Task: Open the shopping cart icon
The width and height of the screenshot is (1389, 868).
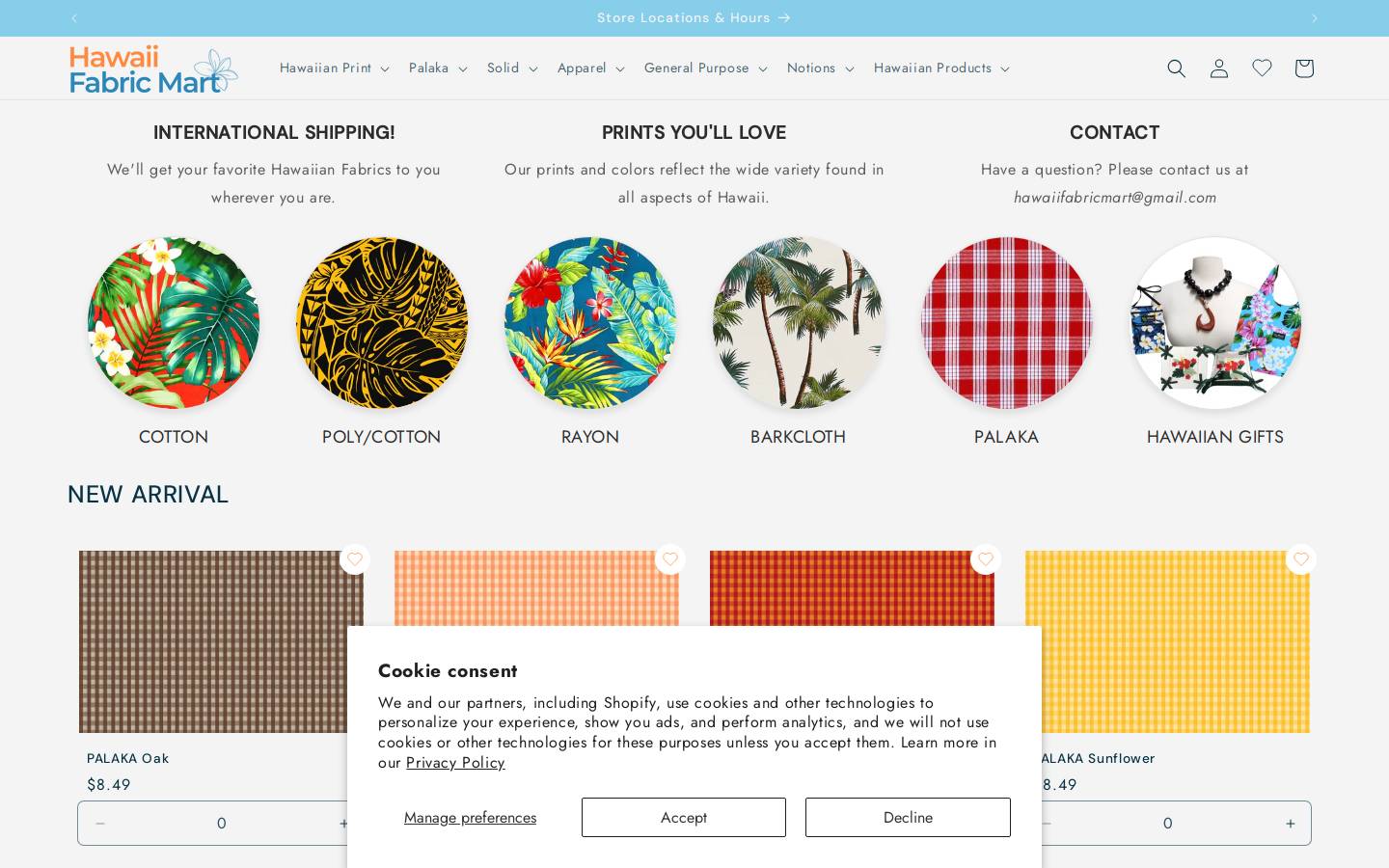Action: [1304, 68]
